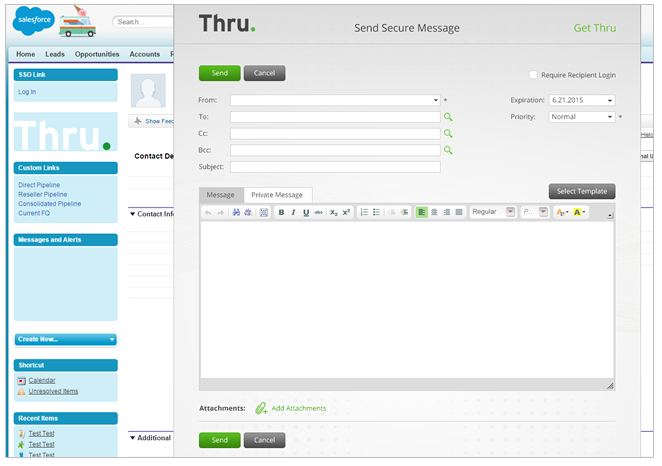Collapse the Contact Info section

tap(133, 215)
